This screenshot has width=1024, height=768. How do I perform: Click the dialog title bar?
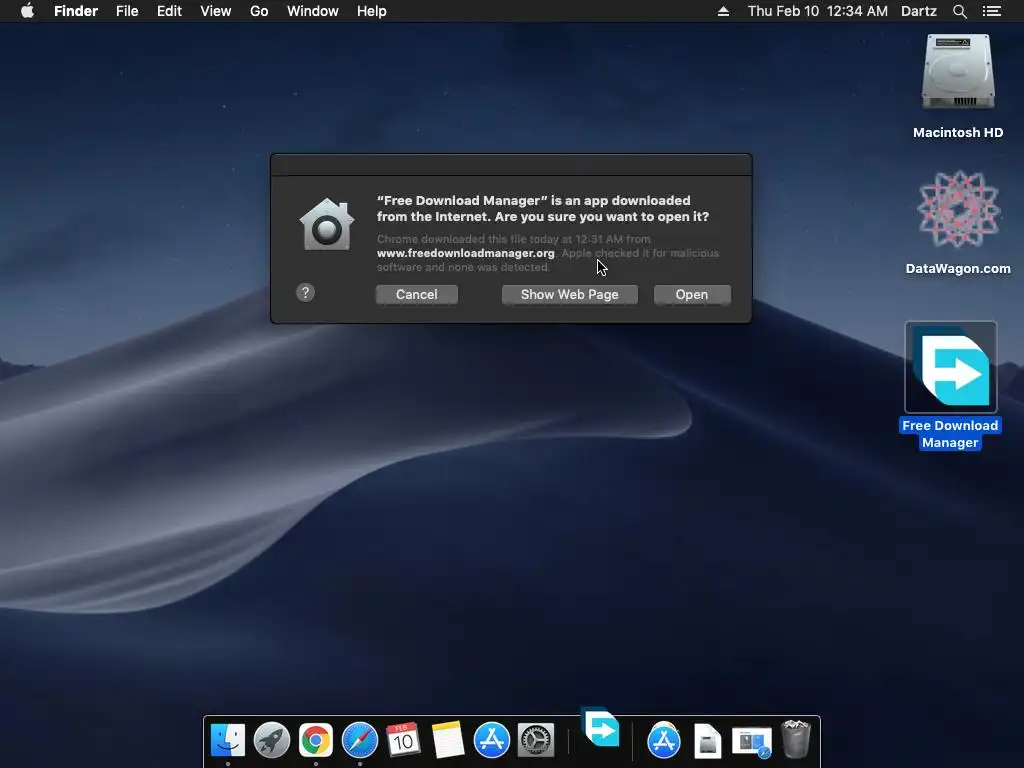(x=511, y=165)
